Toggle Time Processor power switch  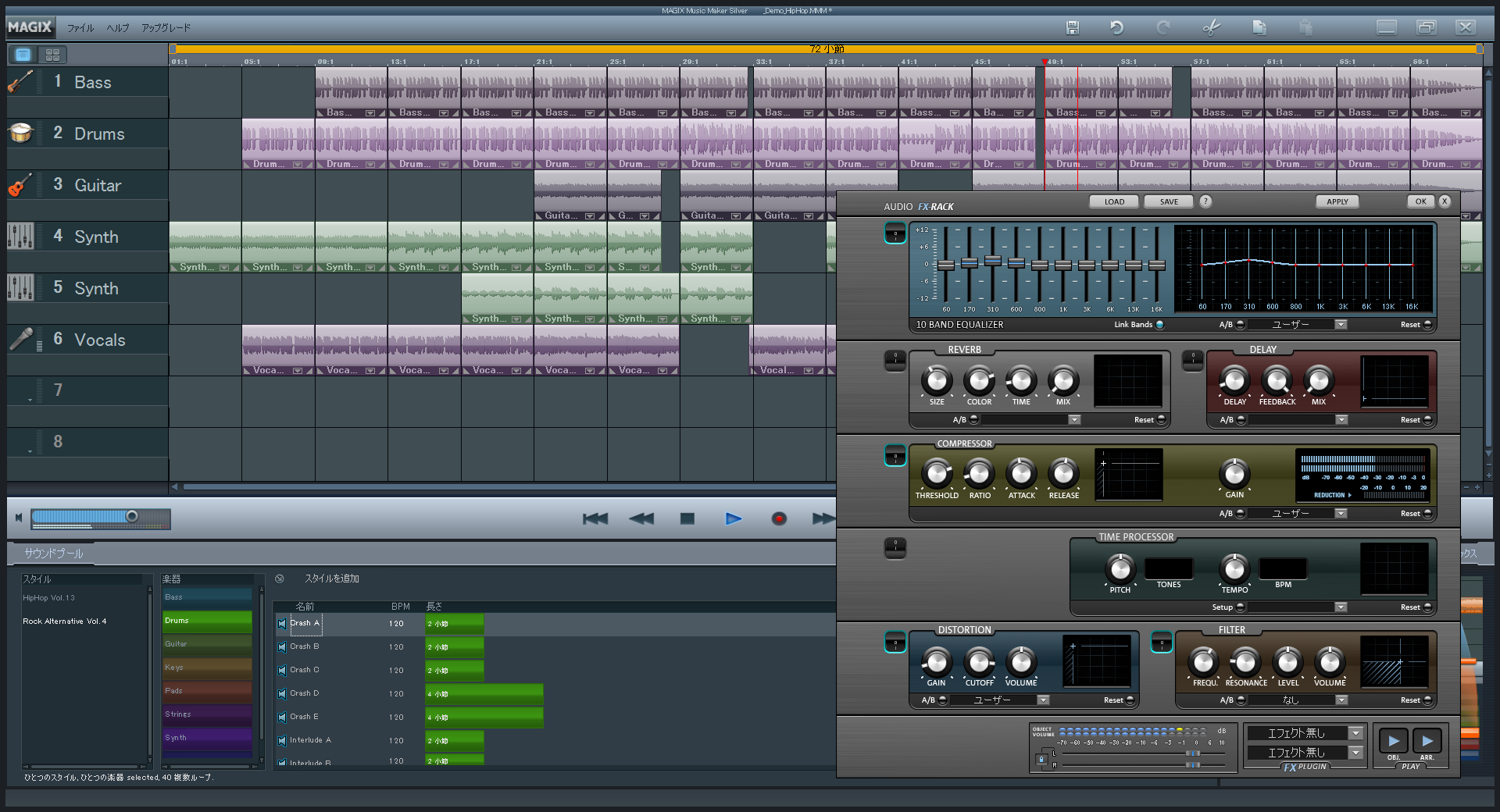(x=895, y=547)
